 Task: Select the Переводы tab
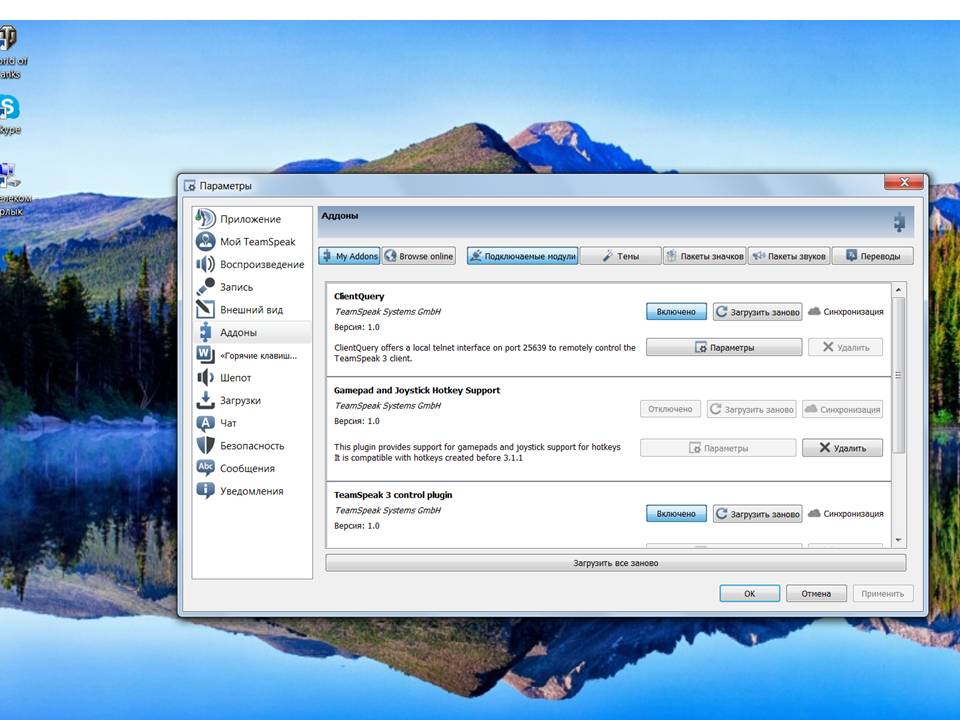pyautogui.click(x=872, y=256)
